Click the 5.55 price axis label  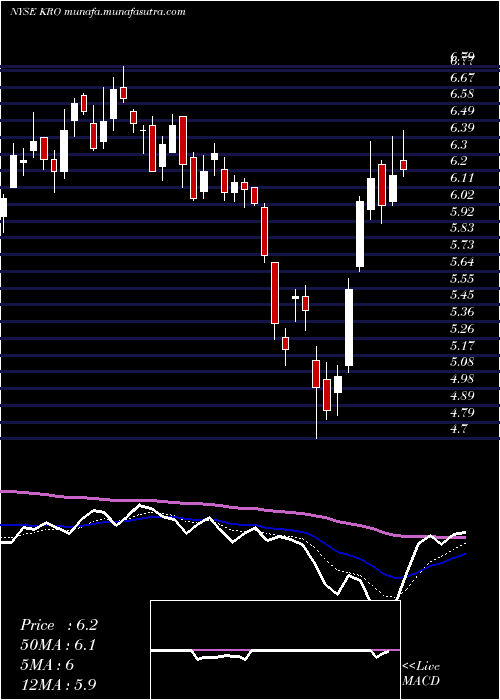pos(462,279)
